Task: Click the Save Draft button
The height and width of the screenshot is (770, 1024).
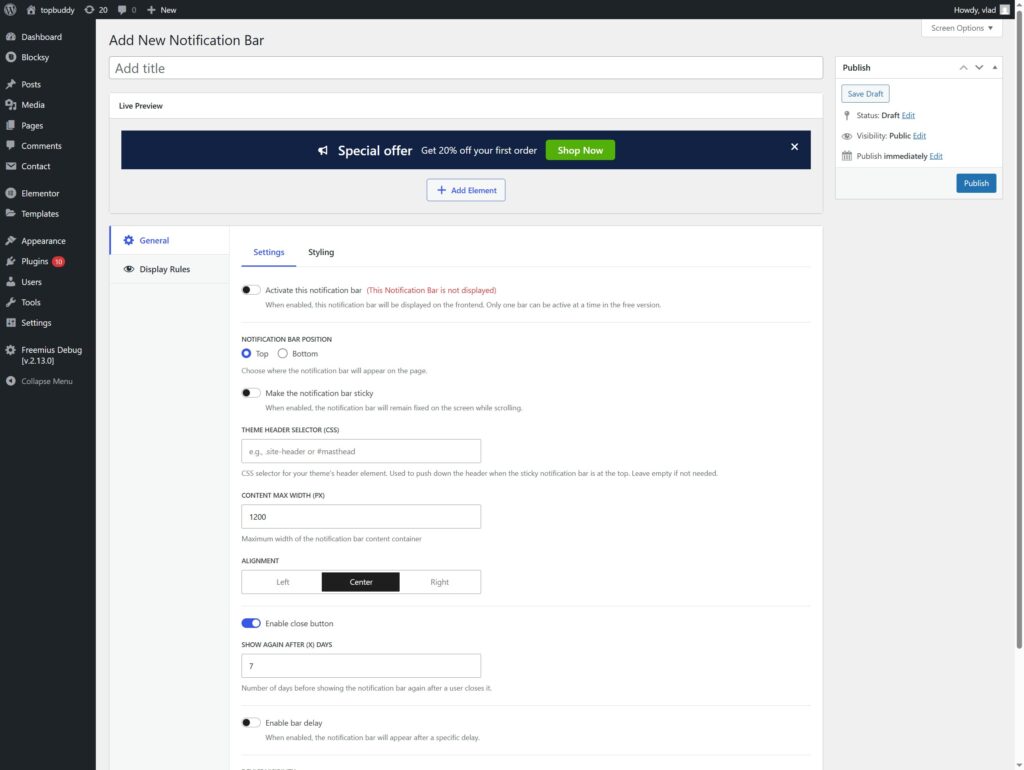Action: (865, 94)
